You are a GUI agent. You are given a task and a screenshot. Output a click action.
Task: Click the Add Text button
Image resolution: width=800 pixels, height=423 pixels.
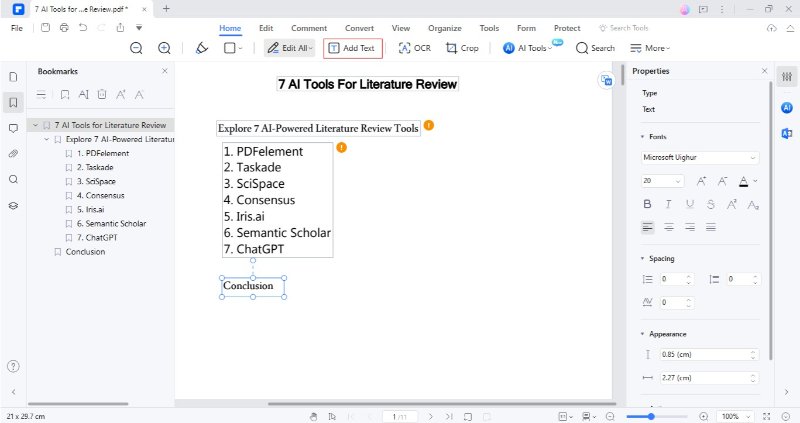click(353, 48)
